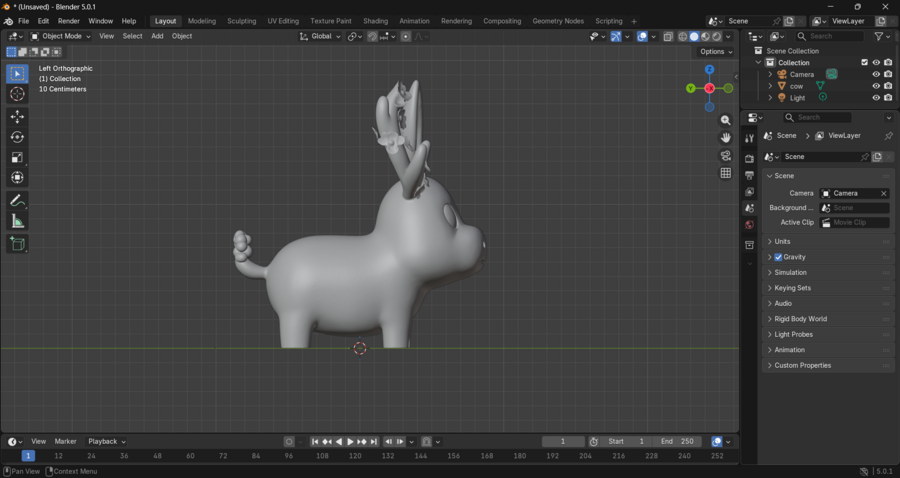900x478 pixels.
Task: Hide the cow object in viewport
Action: click(876, 86)
